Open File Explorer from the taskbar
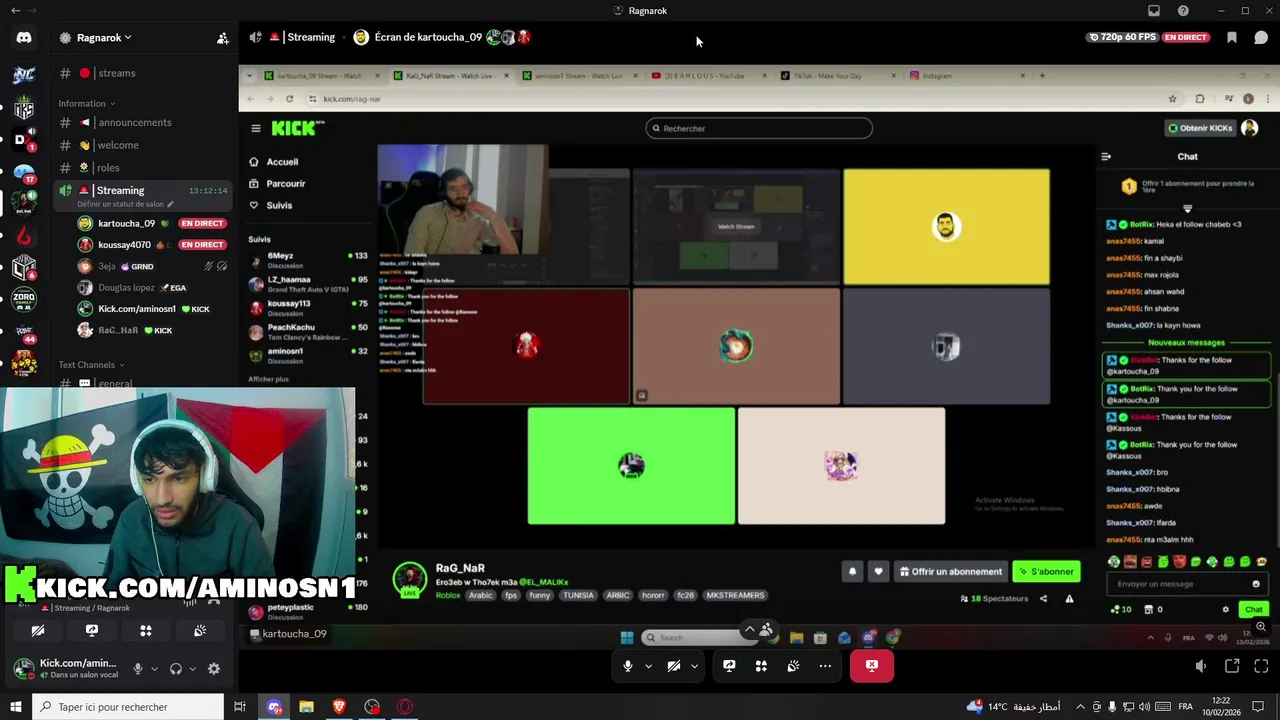This screenshot has width=1280, height=720. 306,707
